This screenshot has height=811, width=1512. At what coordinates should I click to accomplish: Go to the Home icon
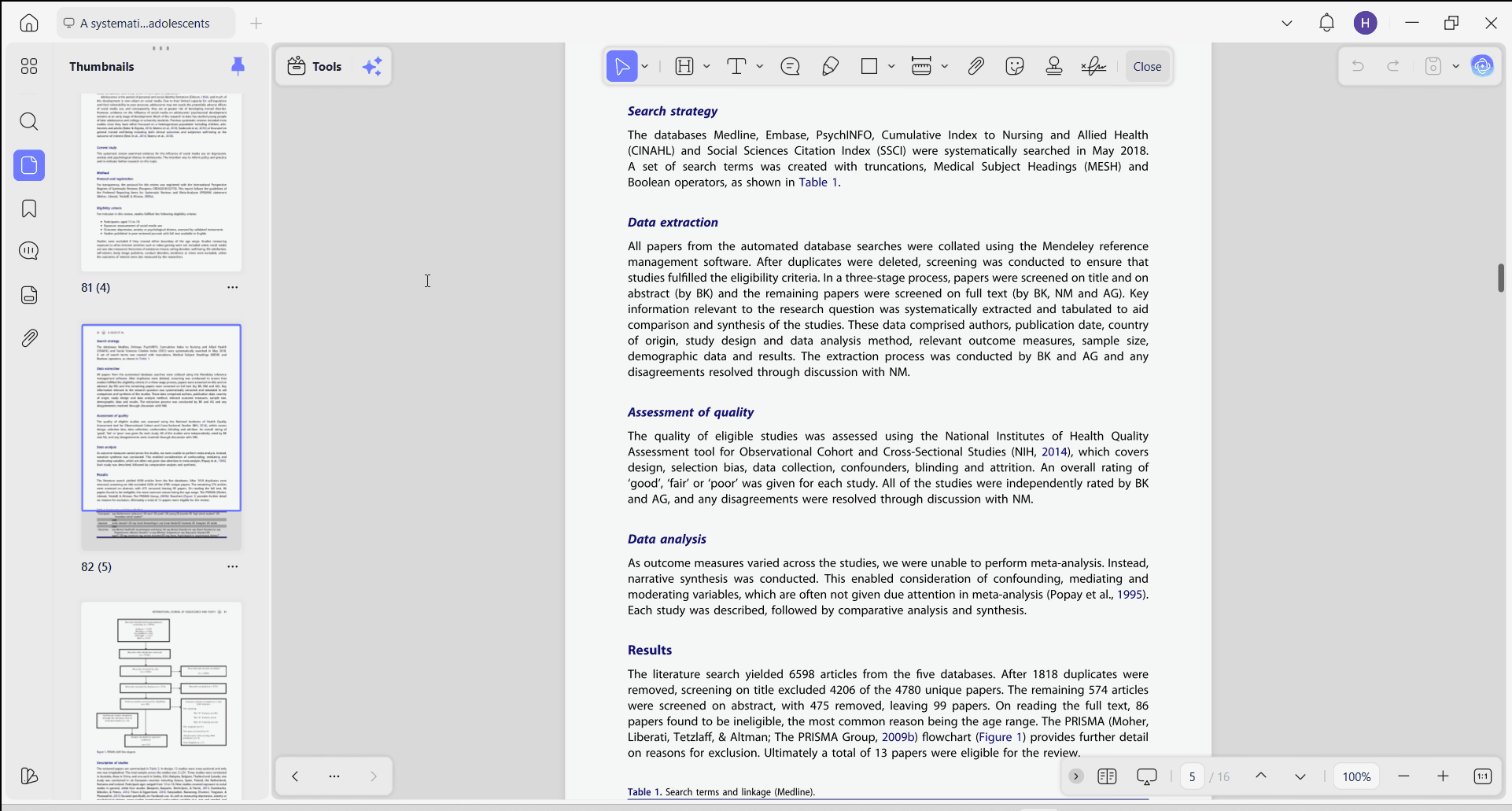tap(29, 23)
